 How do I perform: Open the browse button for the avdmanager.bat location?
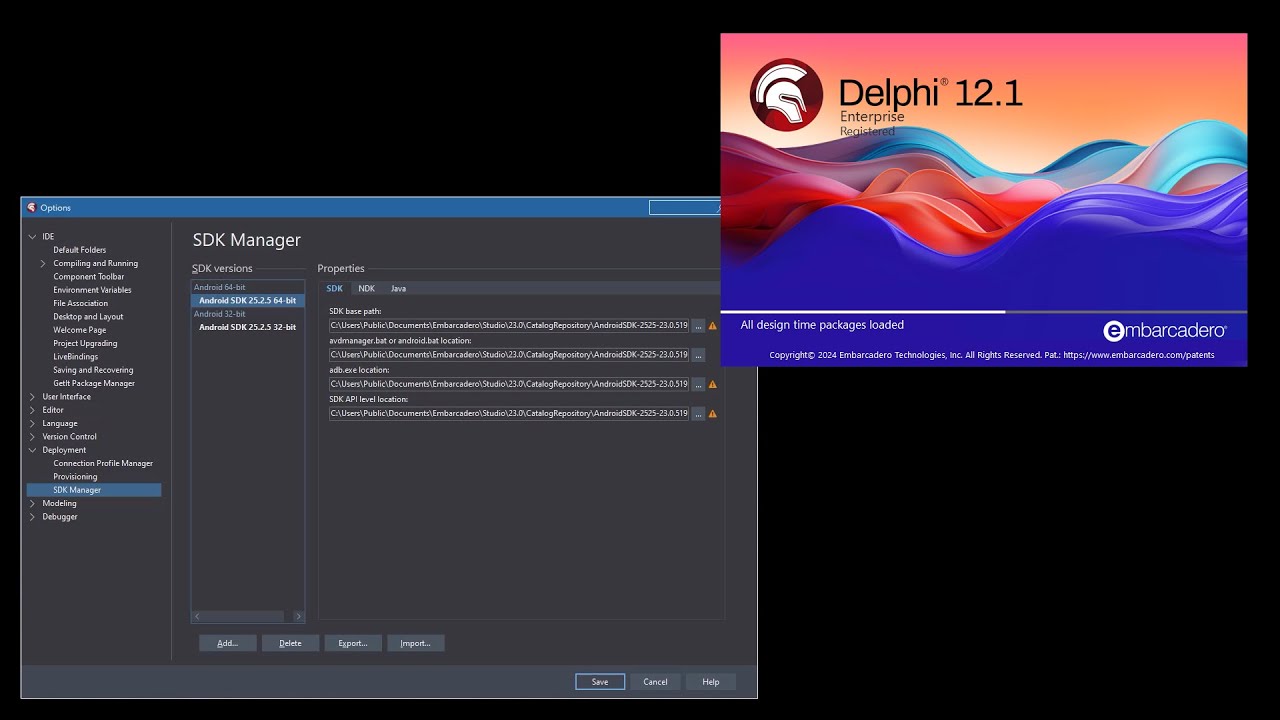pyautogui.click(x=698, y=355)
